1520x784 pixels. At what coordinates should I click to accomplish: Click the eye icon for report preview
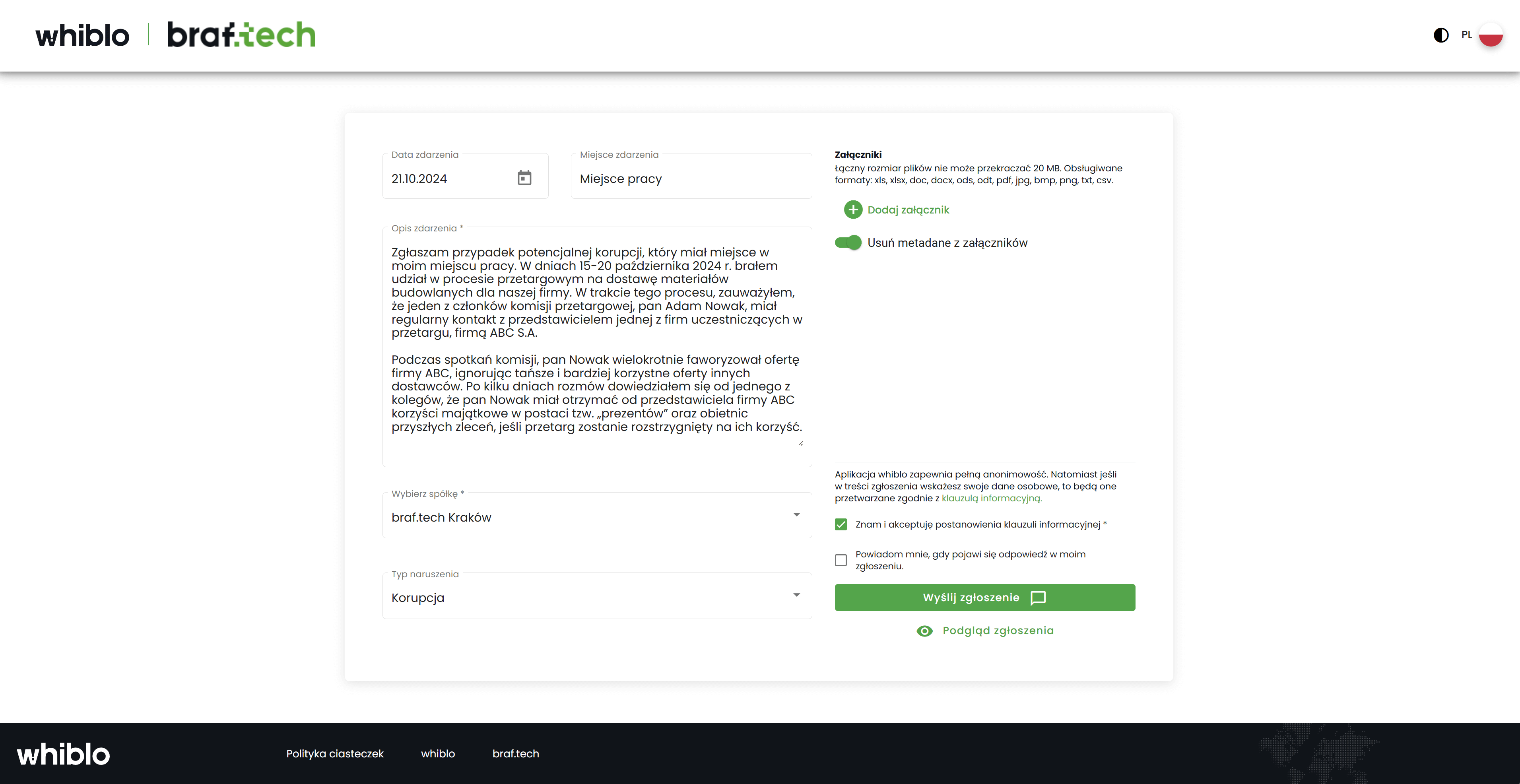[925, 631]
